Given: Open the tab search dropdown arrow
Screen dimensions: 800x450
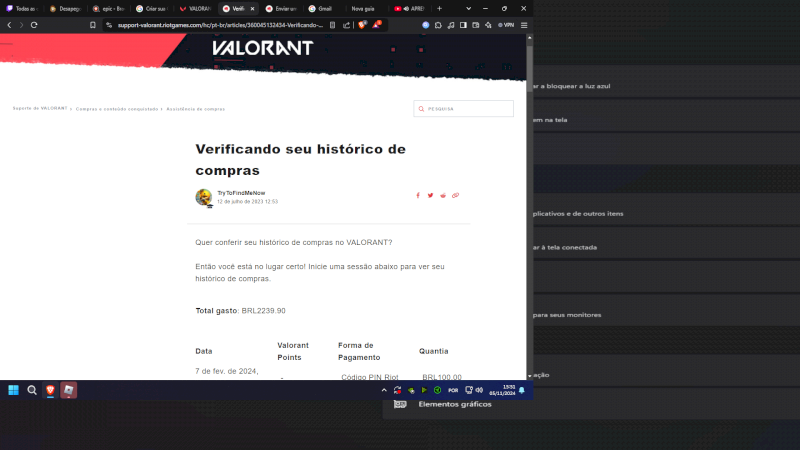Looking at the screenshot, I should pos(468,9).
